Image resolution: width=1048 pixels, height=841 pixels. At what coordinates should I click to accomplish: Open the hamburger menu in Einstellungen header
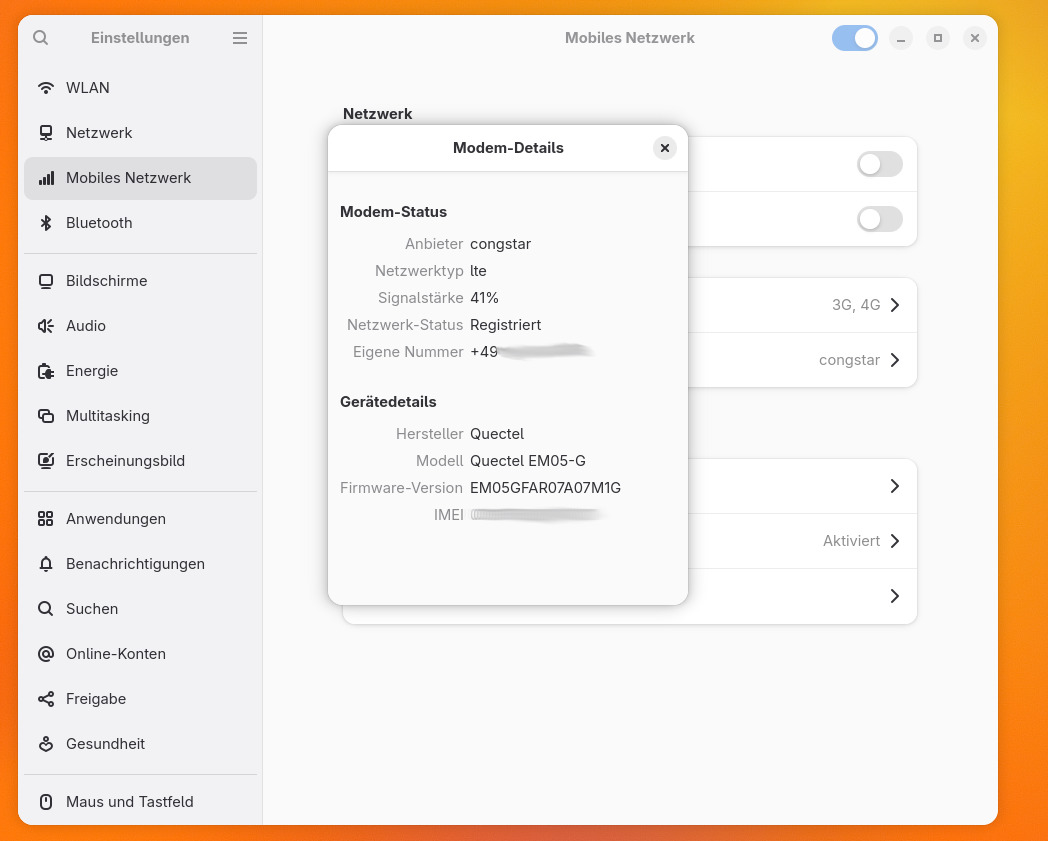[240, 38]
